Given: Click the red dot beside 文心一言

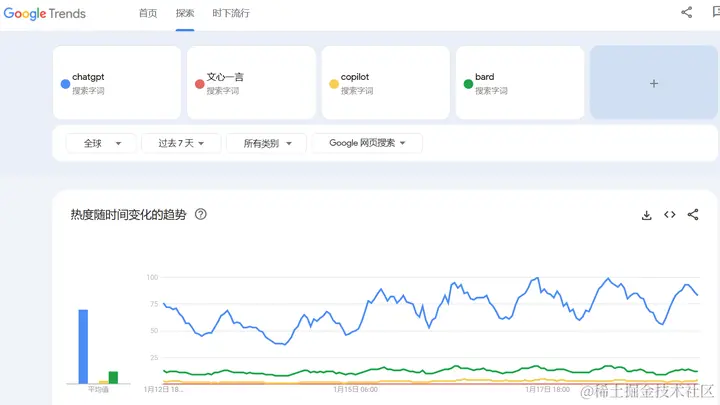Looking at the screenshot, I should (199, 84).
